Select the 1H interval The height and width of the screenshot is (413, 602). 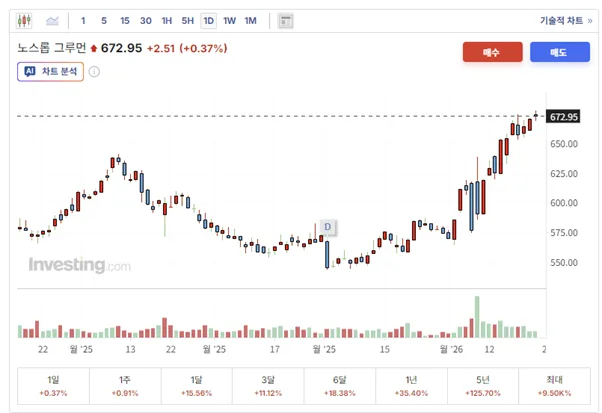[167, 21]
